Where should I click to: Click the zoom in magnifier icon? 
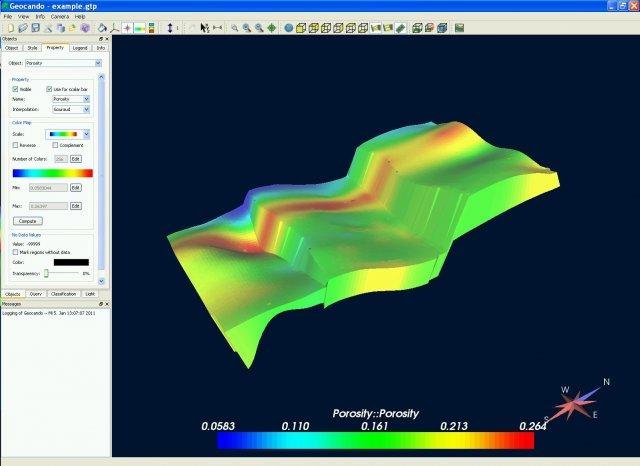click(247, 28)
